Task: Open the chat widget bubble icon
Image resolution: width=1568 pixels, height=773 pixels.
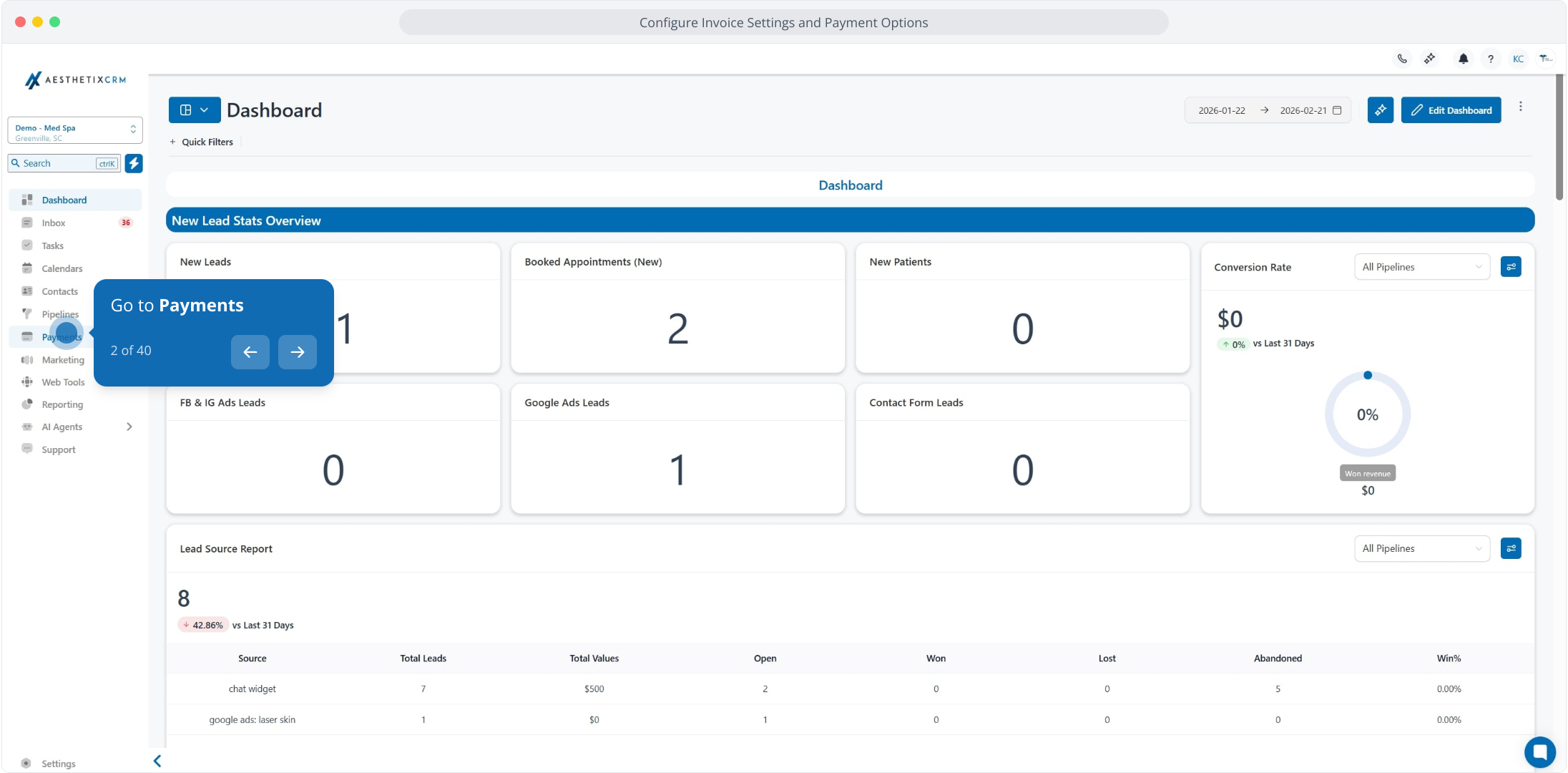Action: point(1539,752)
